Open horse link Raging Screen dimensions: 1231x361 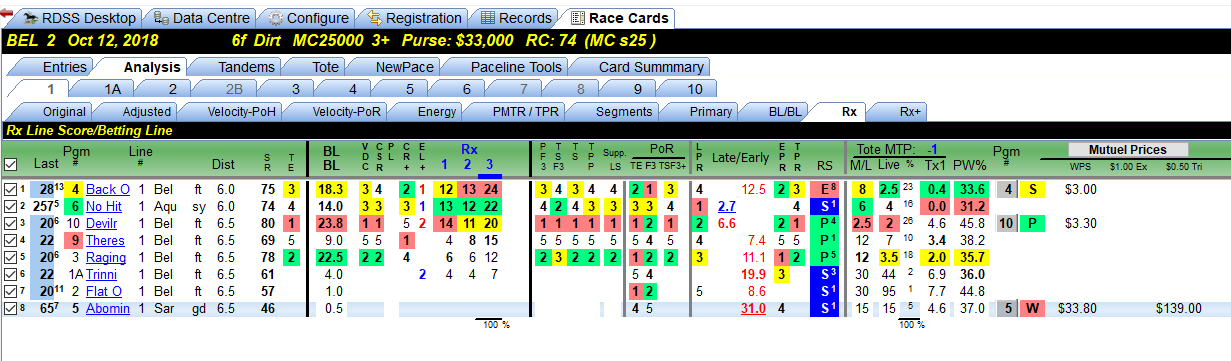point(105,257)
